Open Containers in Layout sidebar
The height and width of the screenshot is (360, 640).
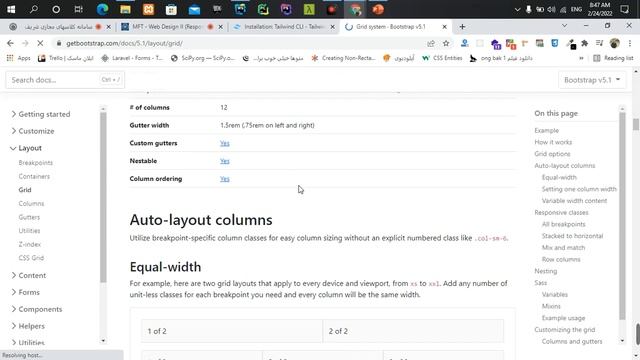[34, 176]
